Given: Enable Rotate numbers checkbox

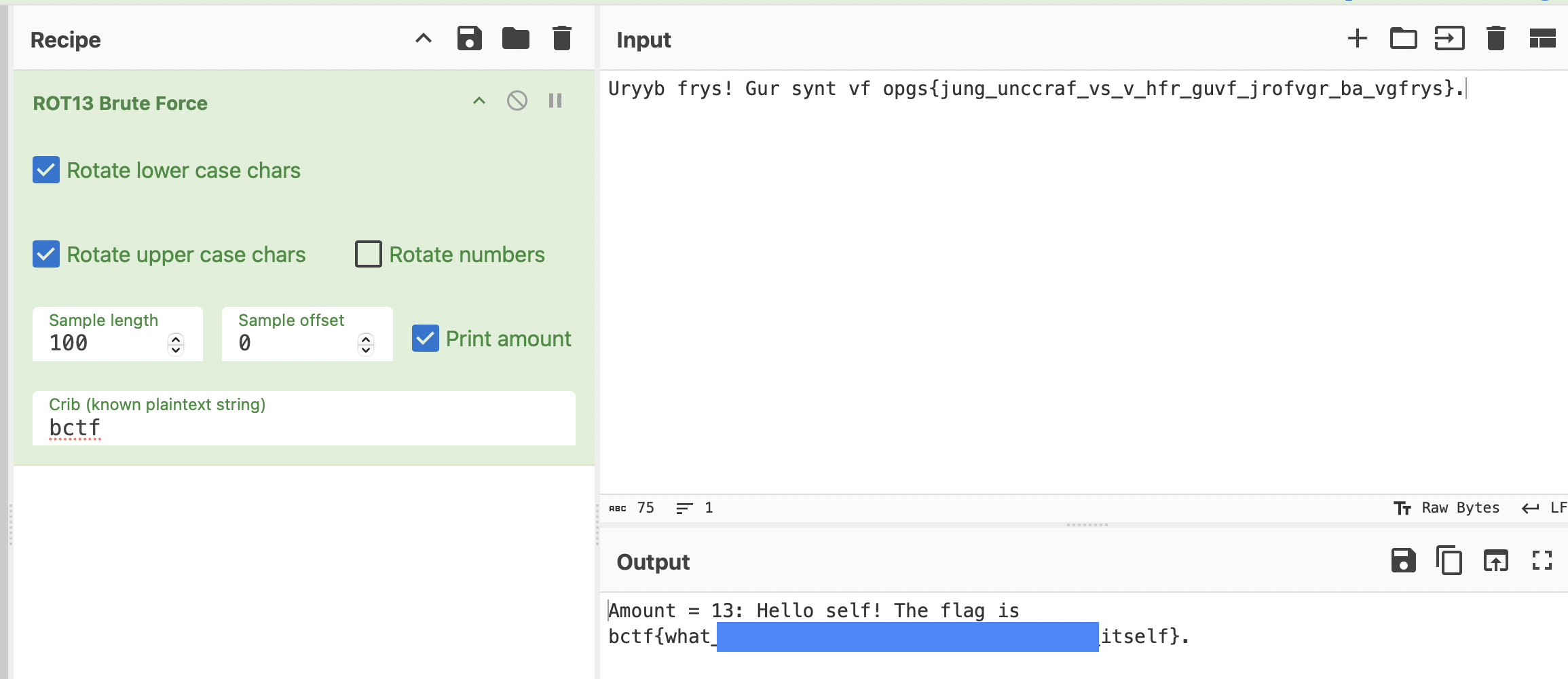Looking at the screenshot, I should click(x=369, y=254).
